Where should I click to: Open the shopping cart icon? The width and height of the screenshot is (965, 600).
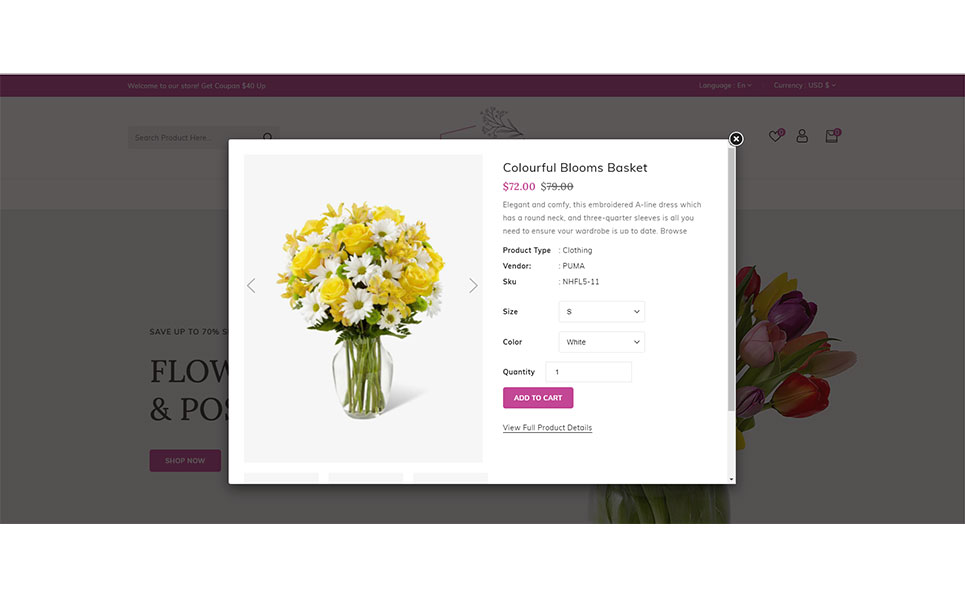click(x=832, y=136)
